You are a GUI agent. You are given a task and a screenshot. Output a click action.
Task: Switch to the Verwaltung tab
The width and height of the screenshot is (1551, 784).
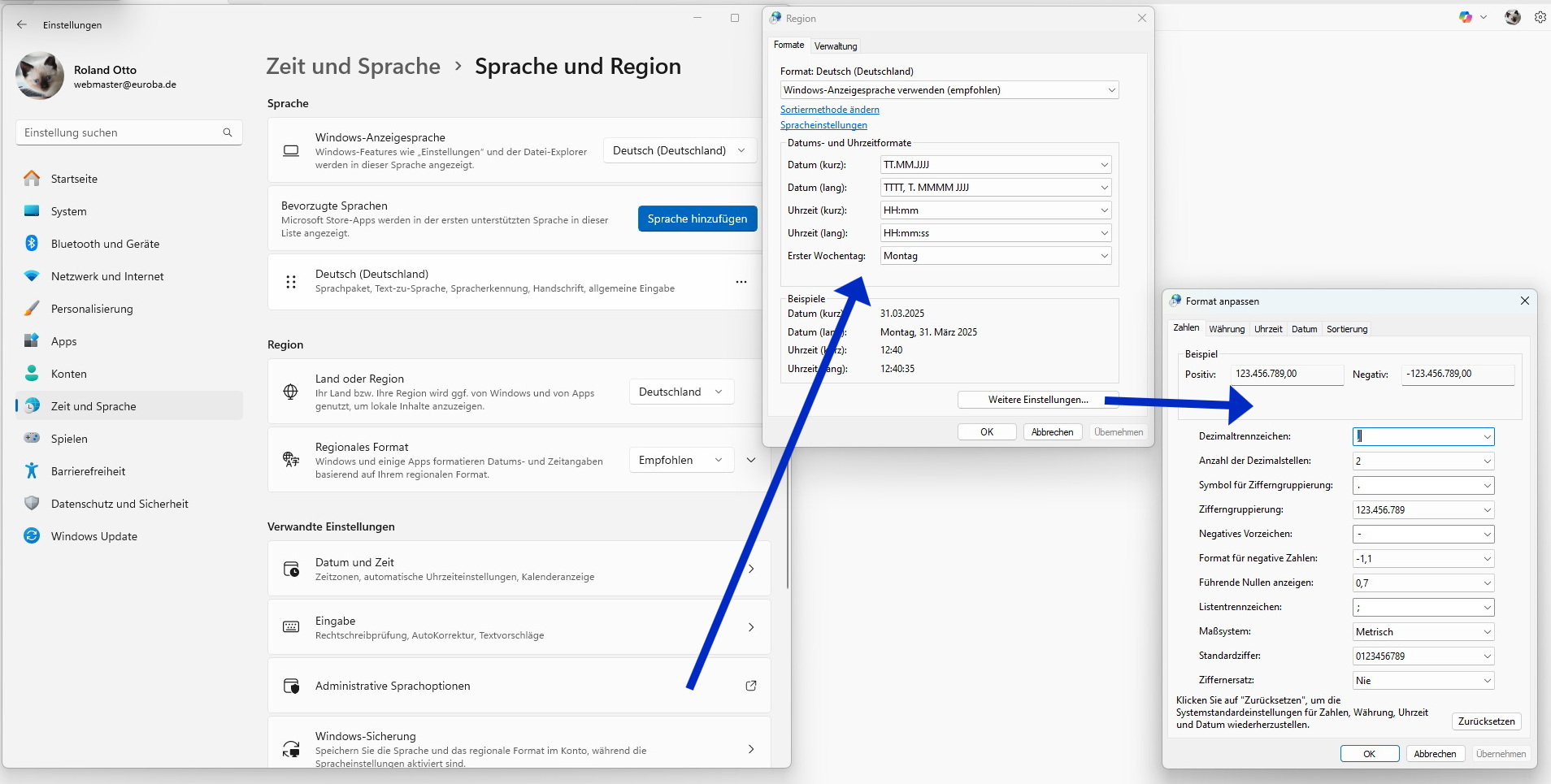click(x=836, y=46)
